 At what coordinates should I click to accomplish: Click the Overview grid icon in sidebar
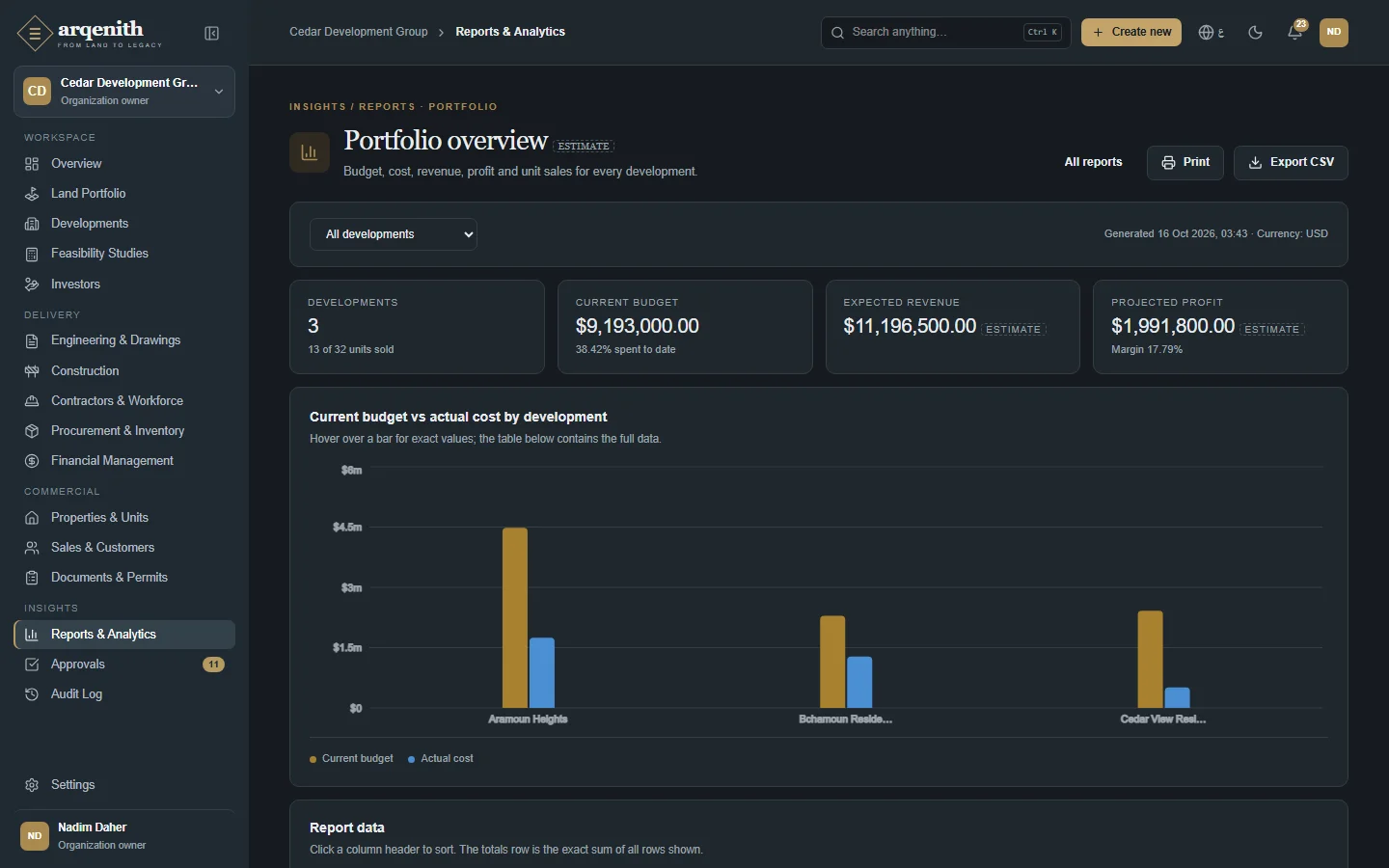(32, 164)
